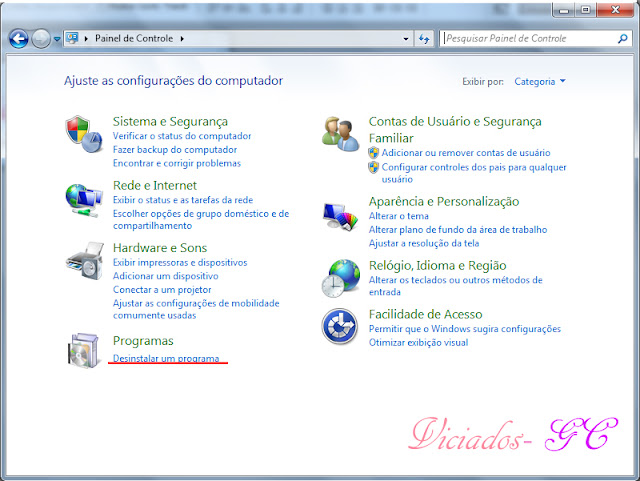Open Sistema e Segurança category
The width and height of the screenshot is (640, 481).
click(x=170, y=122)
